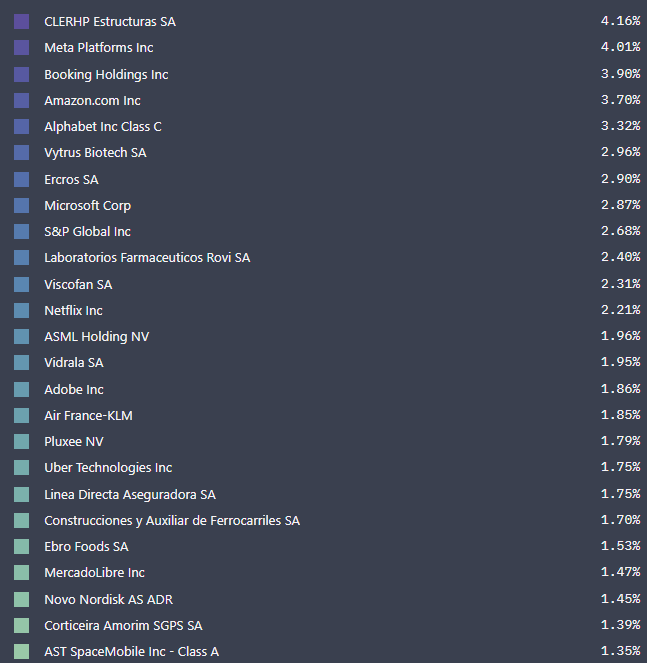Select the Novo Nordisk AS ADR name
This screenshot has height=663, width=647.
point(109,600)
